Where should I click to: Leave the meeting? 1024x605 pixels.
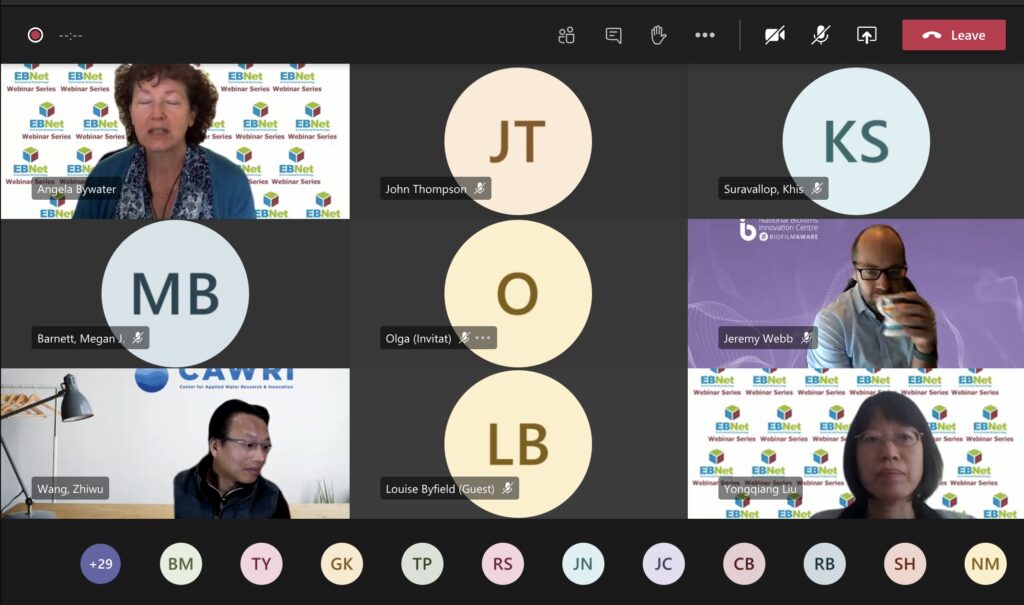[953, 35]
